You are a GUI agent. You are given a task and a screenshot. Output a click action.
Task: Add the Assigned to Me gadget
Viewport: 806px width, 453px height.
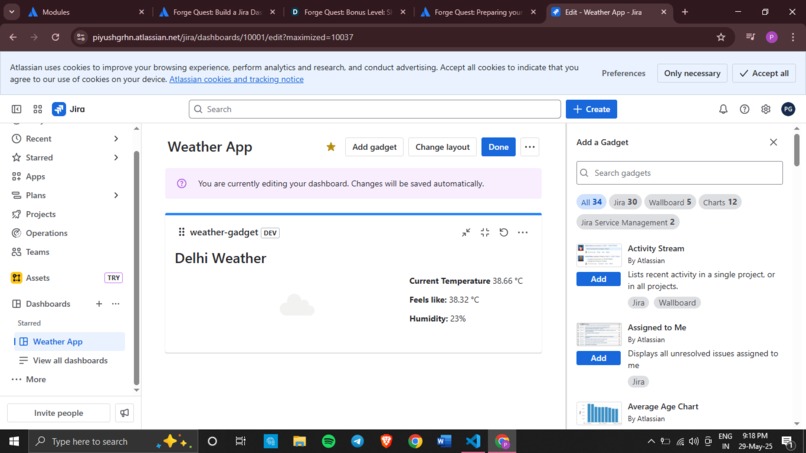598,358
